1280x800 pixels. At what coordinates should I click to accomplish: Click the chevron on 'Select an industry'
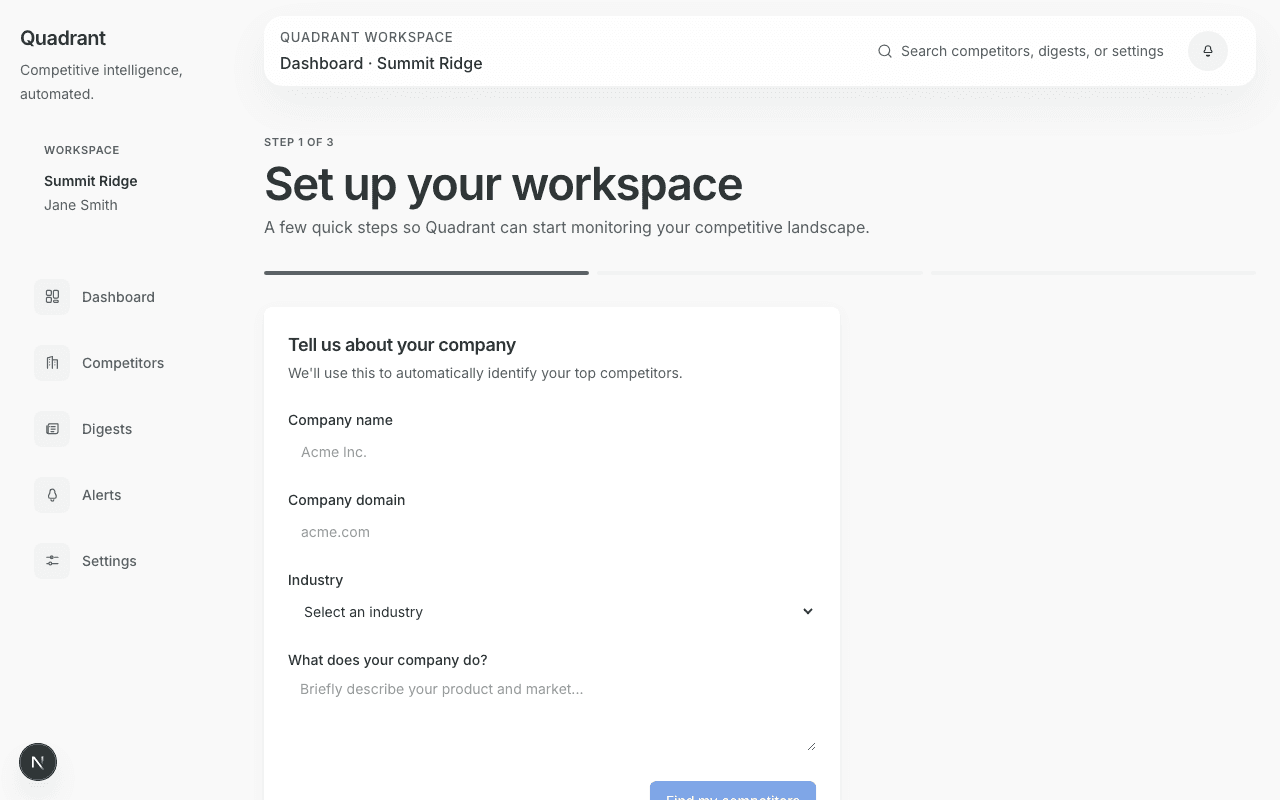[808, 611]
